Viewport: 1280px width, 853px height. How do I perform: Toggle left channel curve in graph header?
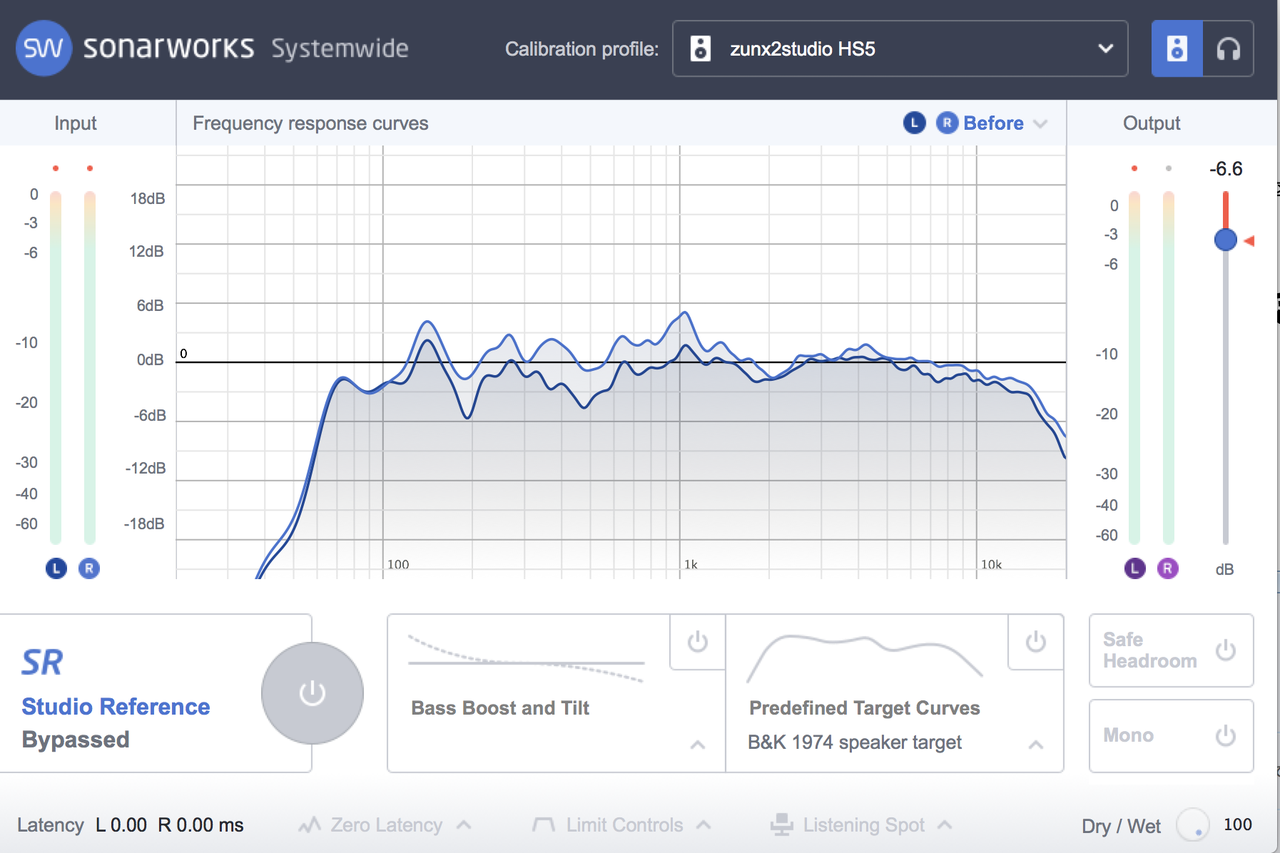tap(914, 123)
